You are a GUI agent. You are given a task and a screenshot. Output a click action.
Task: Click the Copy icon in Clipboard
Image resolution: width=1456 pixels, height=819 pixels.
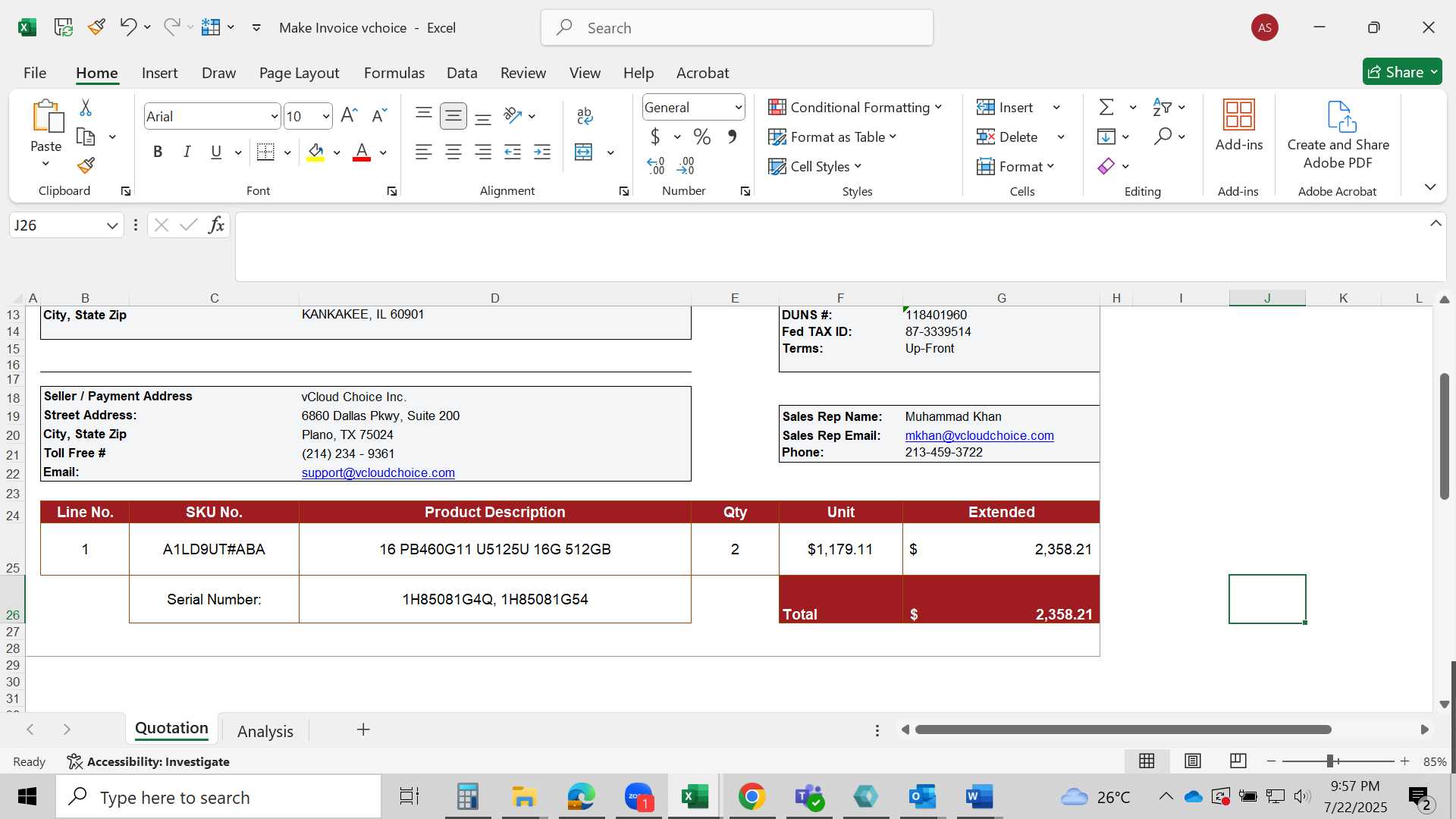(x=86, y=137)
